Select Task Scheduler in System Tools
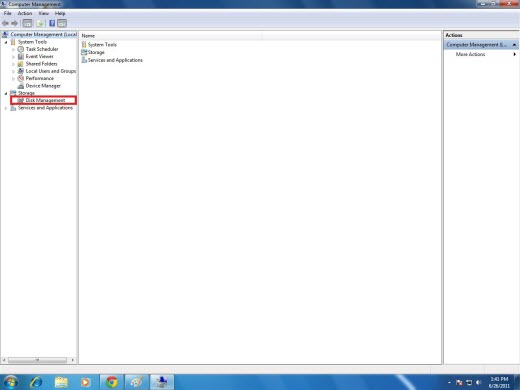This screenshot has height=390, width=520. (42, 49)
